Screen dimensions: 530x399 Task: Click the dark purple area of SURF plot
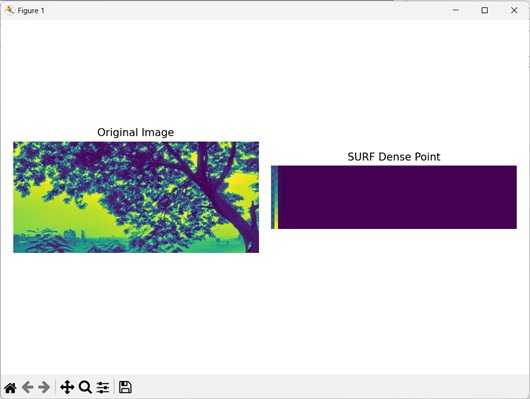coord(397,197)
